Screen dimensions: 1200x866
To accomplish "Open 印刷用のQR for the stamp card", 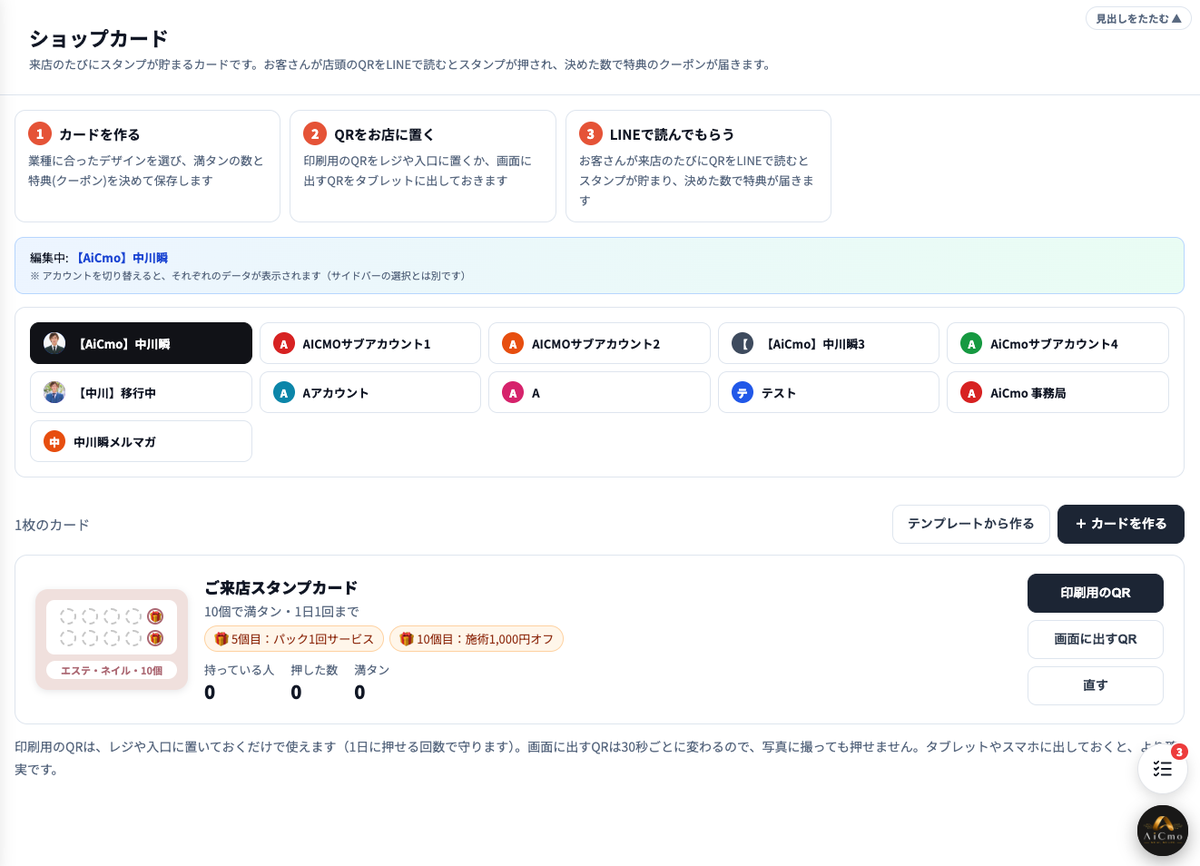I will 1095,593.
